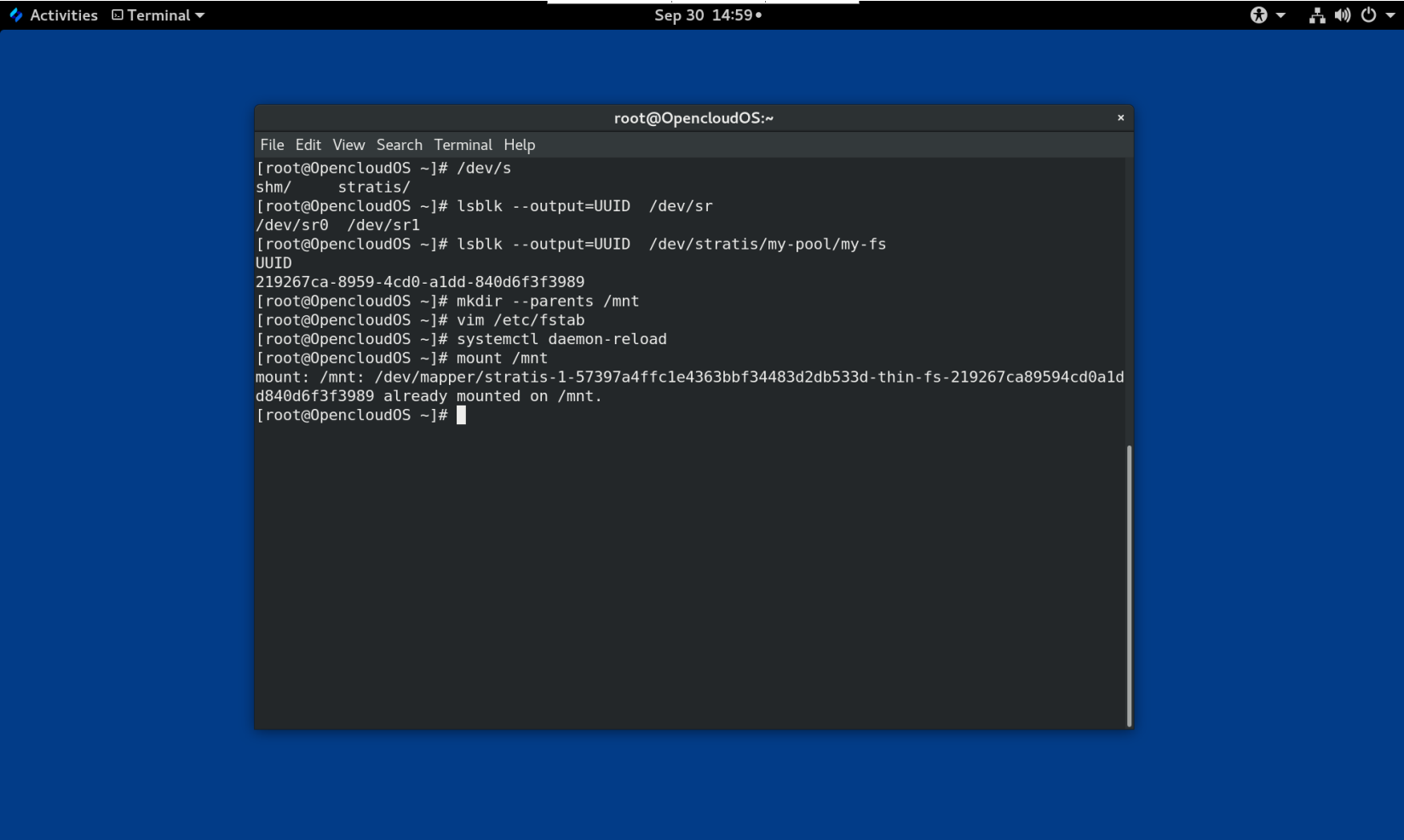Open the File menu
The height and width of the screenshot is (840, 1404).
tap(272, 145)
